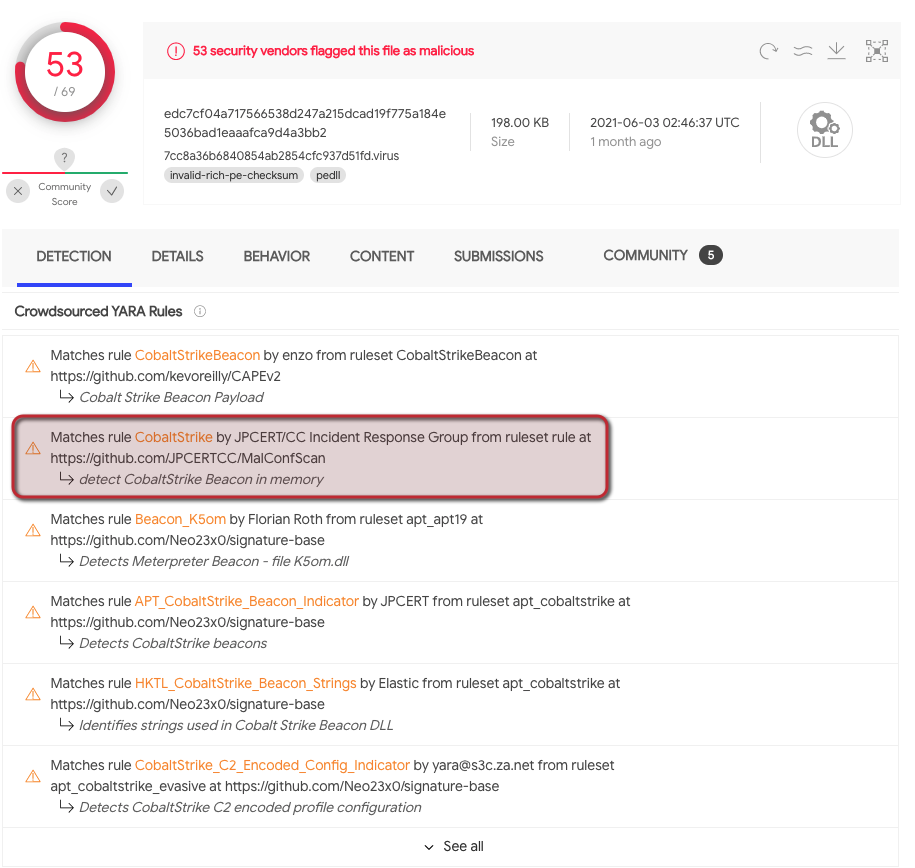Click warning icon beside CobaltStrikeBeacon rule

[33, 366]
